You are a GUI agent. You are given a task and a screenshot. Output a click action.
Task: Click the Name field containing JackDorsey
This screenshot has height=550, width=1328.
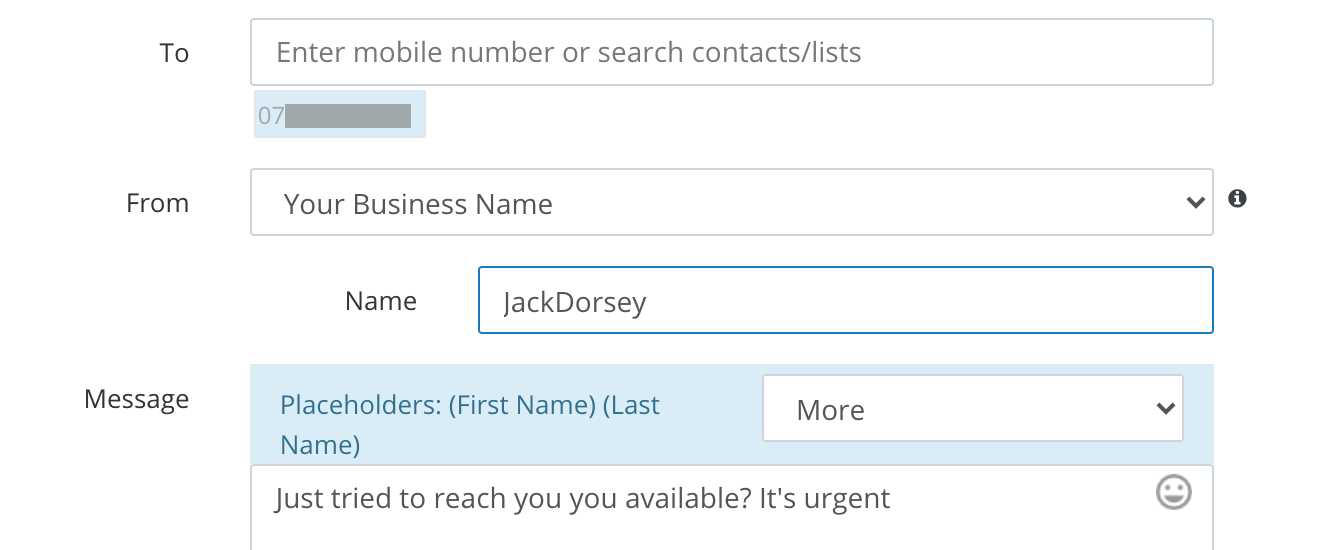[844, 301]
